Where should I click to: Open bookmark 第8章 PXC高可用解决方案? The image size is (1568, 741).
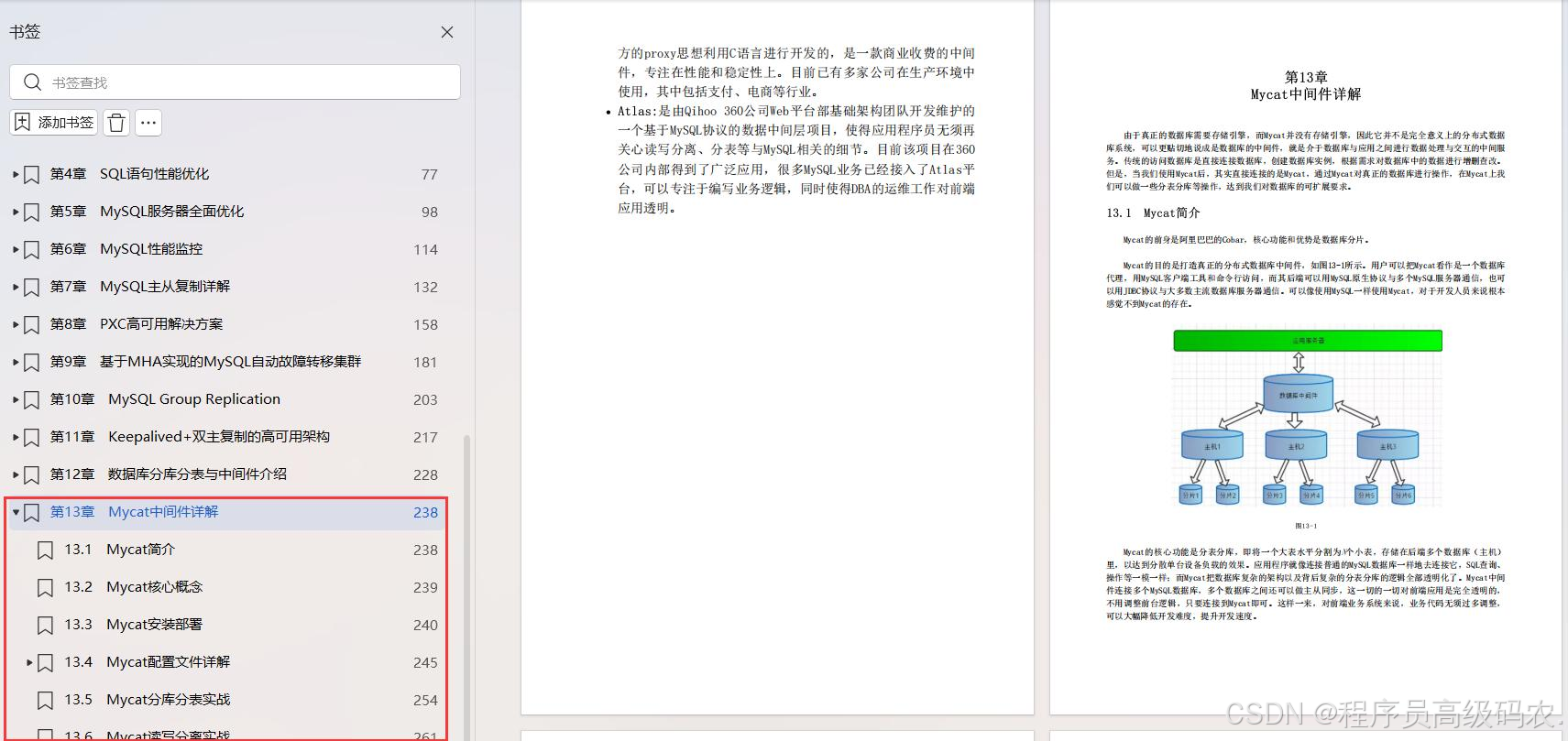pyautogui.click(x=137, y=324)
